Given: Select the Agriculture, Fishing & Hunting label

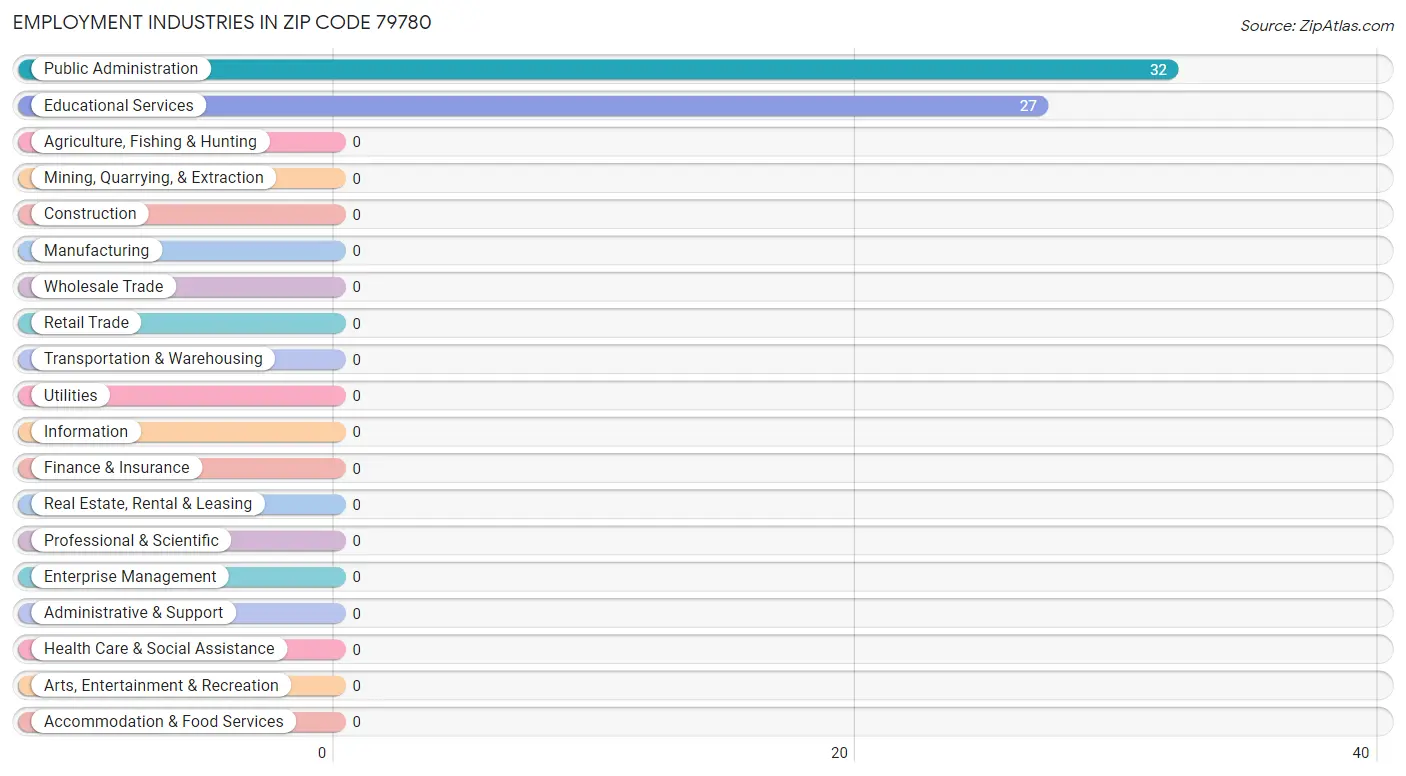Looking at the screenshot, I should 150,142.
